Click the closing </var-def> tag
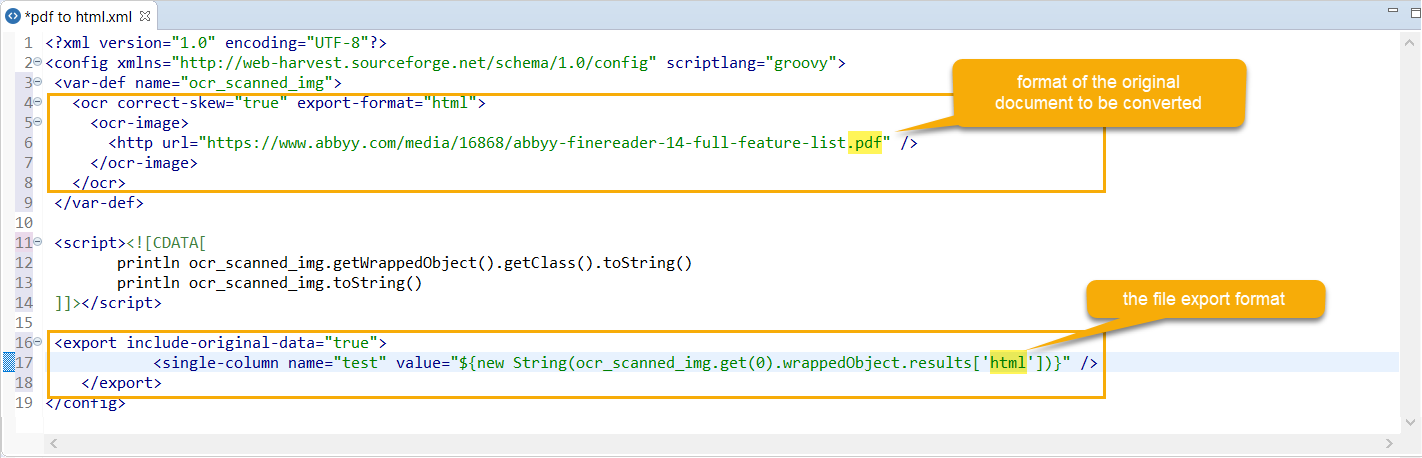 click(99, 203)
